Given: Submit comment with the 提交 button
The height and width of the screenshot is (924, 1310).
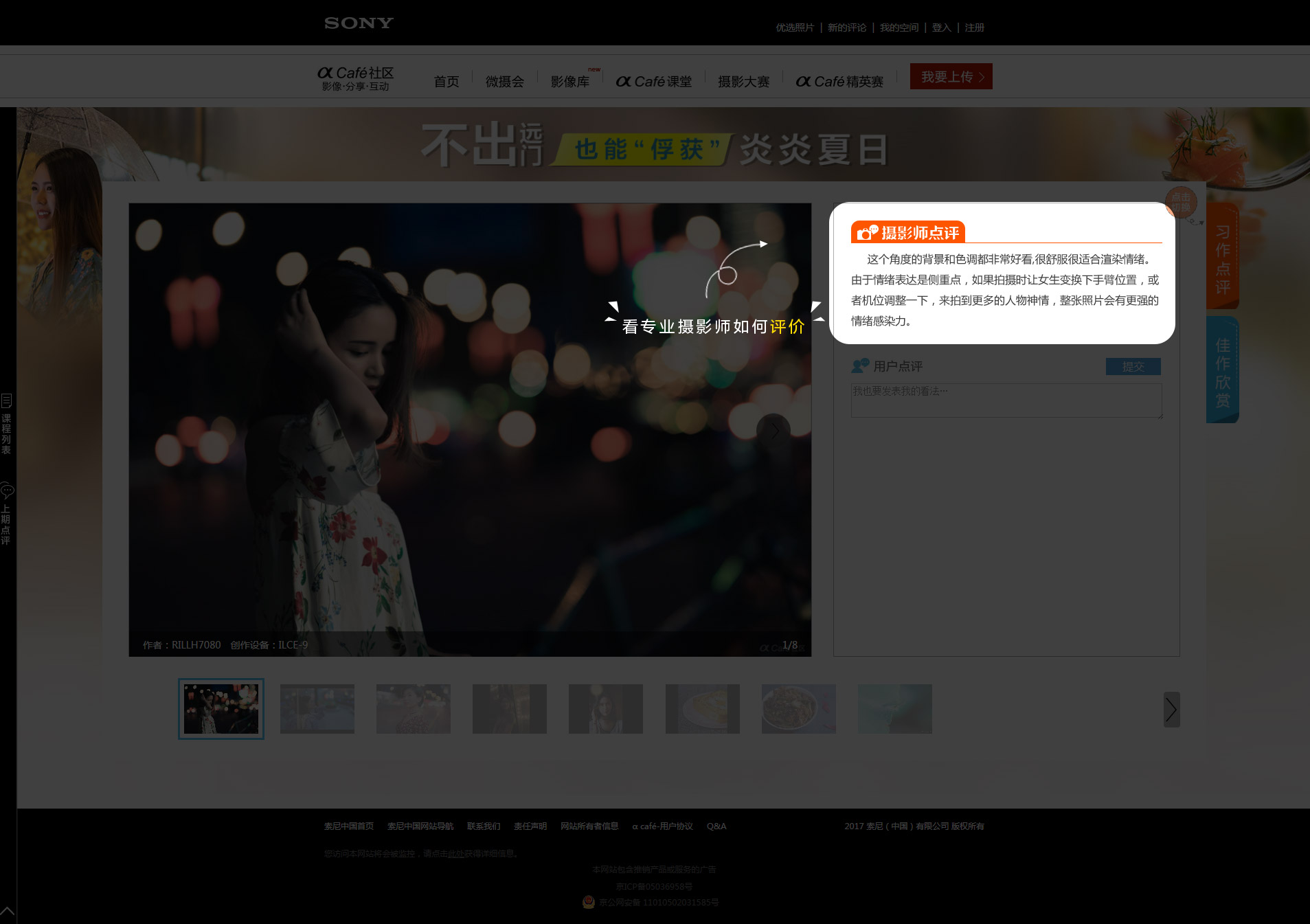Looking at the screenshot, I should point(1133,367).
